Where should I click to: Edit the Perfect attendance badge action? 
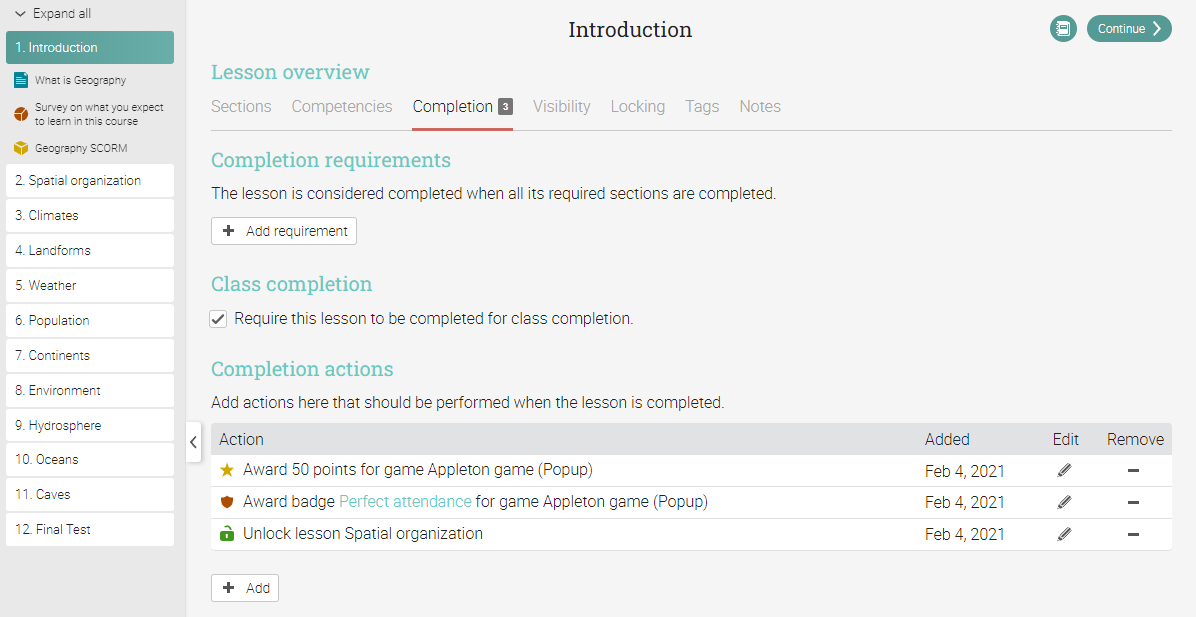pos(1064,502)
